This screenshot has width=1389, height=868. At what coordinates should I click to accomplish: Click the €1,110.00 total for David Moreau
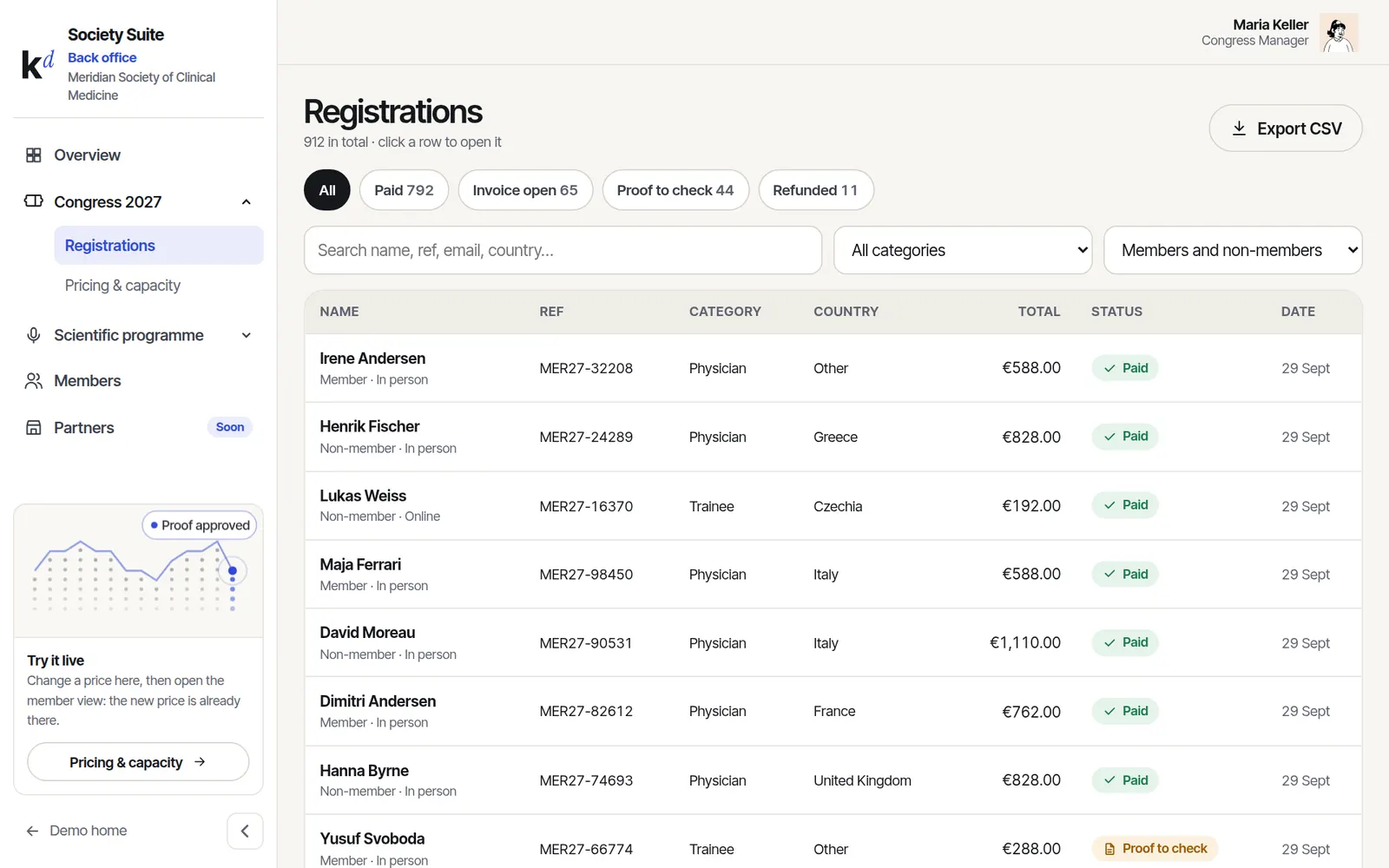coord(1025,643)
